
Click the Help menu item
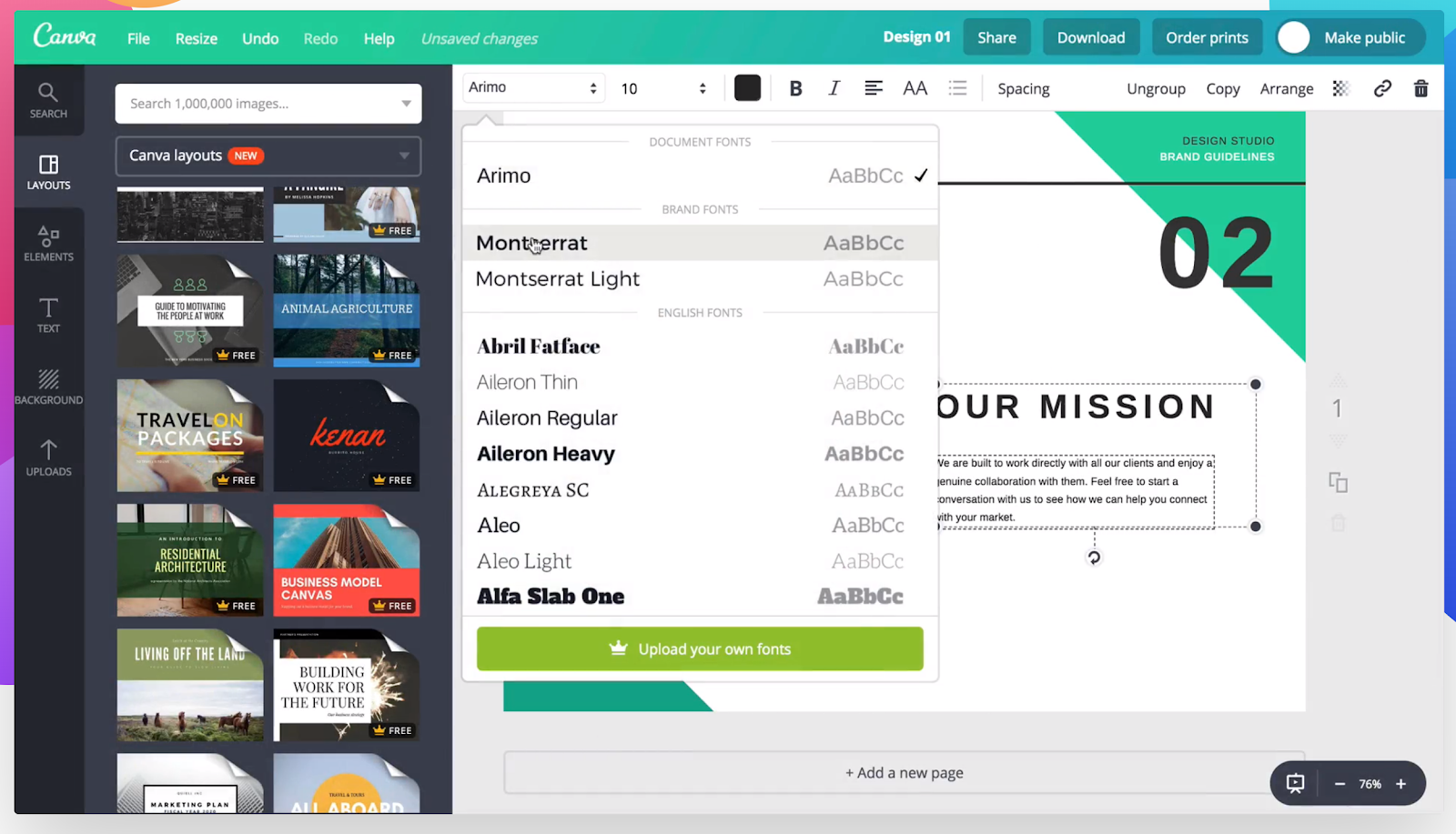tap(379, 38)
